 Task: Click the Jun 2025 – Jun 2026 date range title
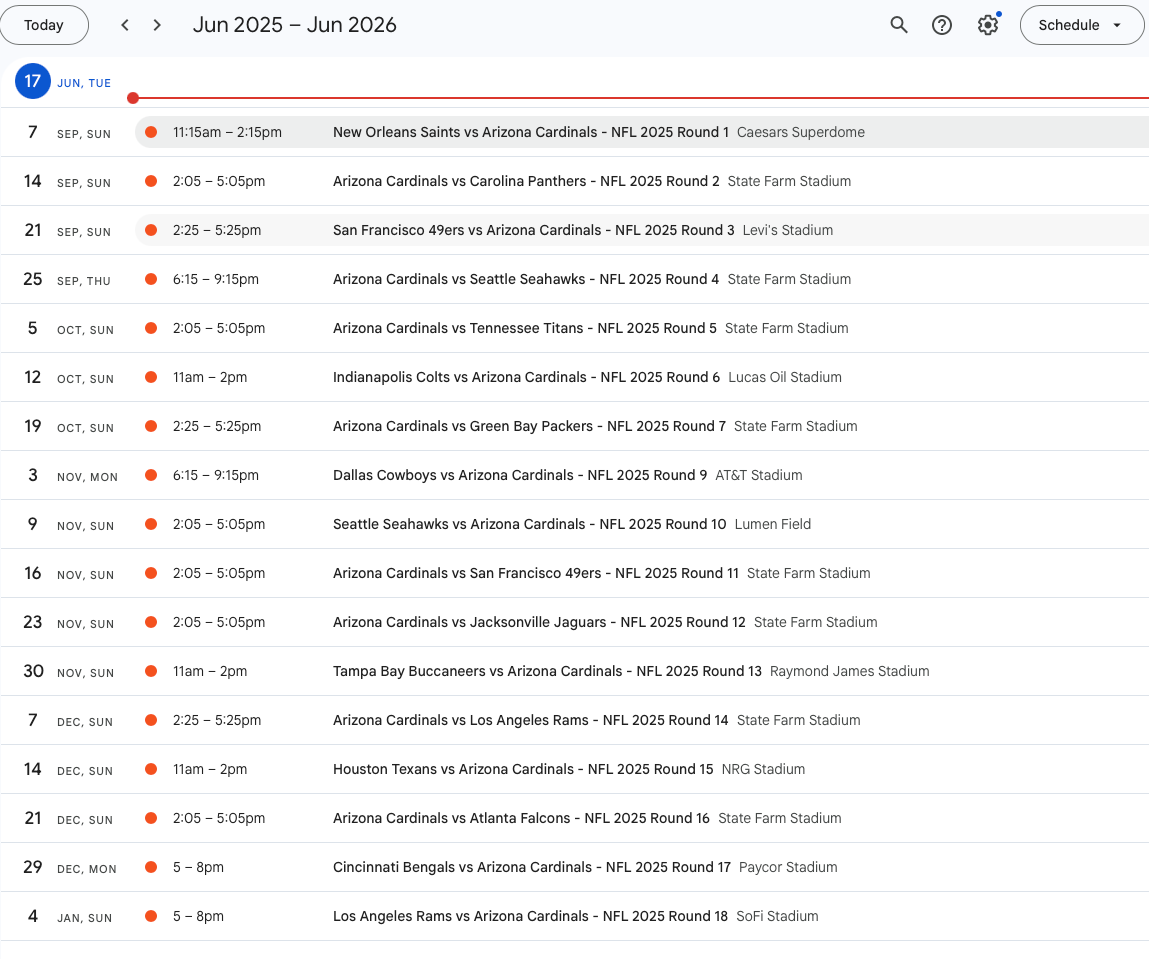coord(295,25)
